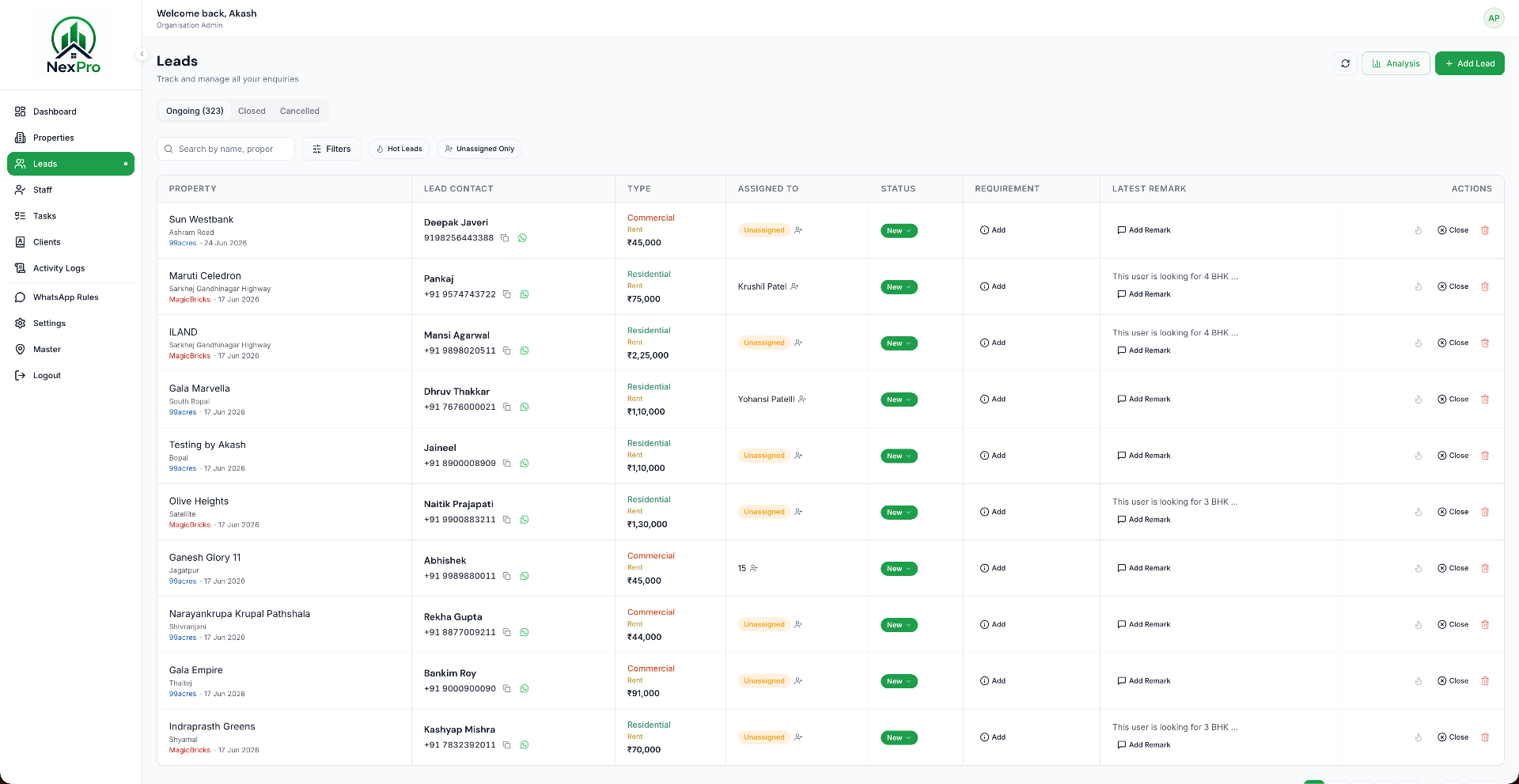Mark Ganesh Glory 11 lead as hot
This screenshot has width=1519, height=784.
pyautogui.click(x=1419, y=568)
